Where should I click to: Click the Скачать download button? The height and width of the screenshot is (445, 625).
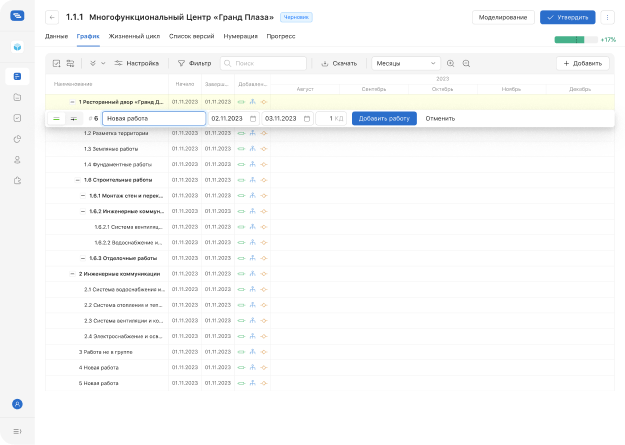(x=338, y=63)
